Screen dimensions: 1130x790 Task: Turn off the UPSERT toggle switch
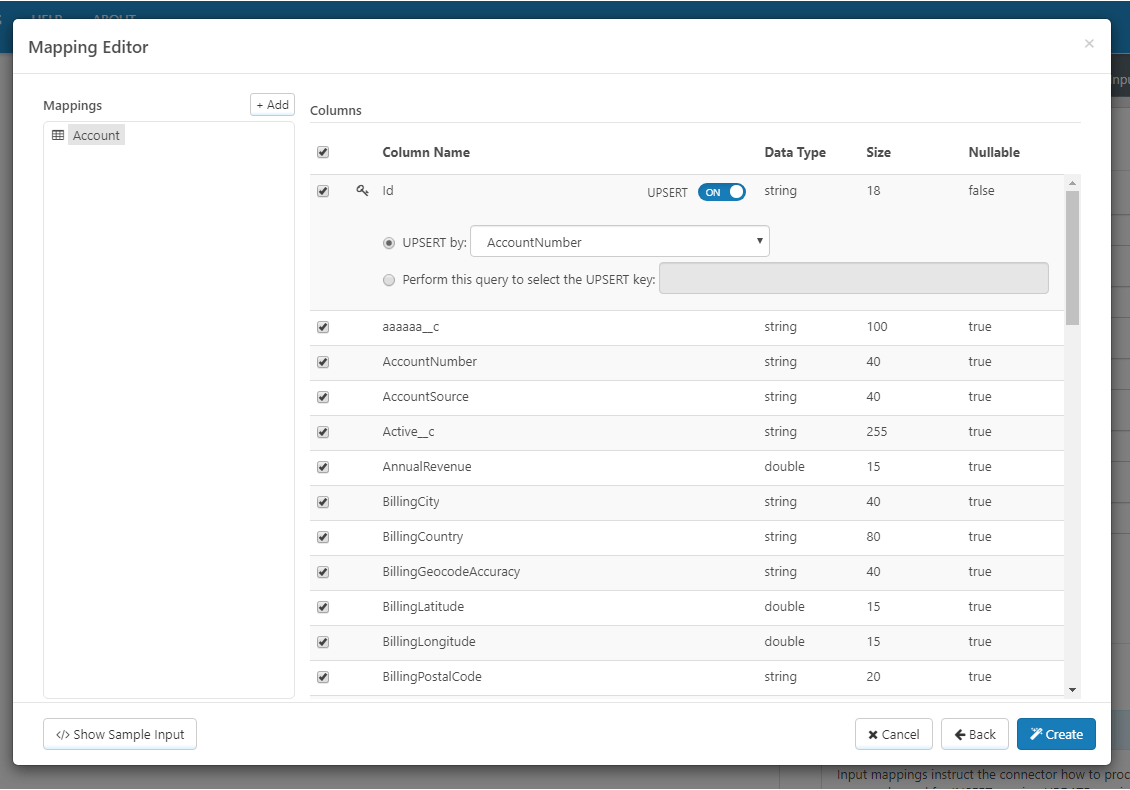coord(722,192)
